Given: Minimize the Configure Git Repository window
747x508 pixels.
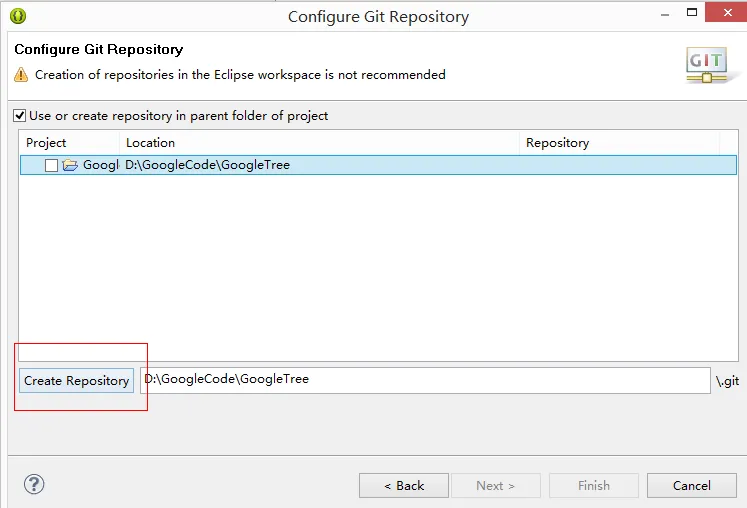Looking at the screenshot, I should [665, 14].
